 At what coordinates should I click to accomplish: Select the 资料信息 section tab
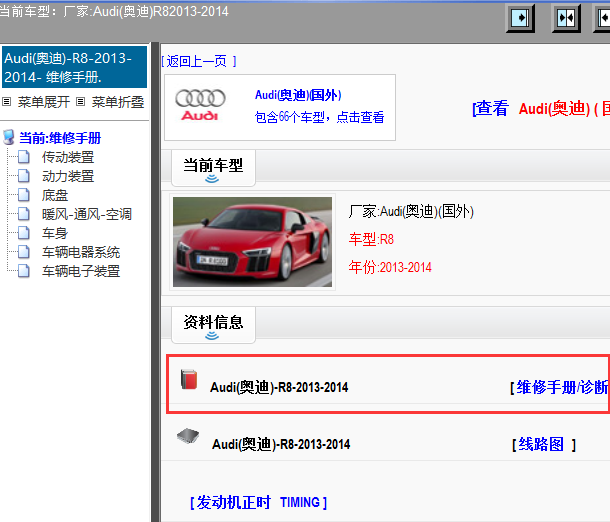pos(214,325)
